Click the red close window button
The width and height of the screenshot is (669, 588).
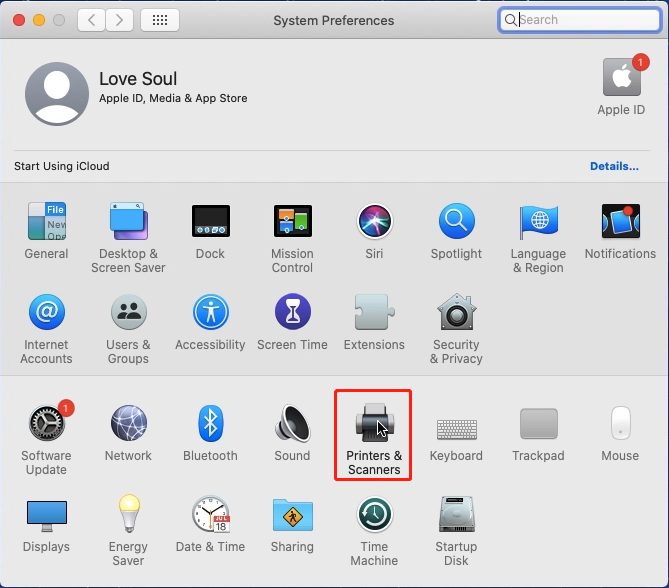pyautogui.click(x=19, y=20)
